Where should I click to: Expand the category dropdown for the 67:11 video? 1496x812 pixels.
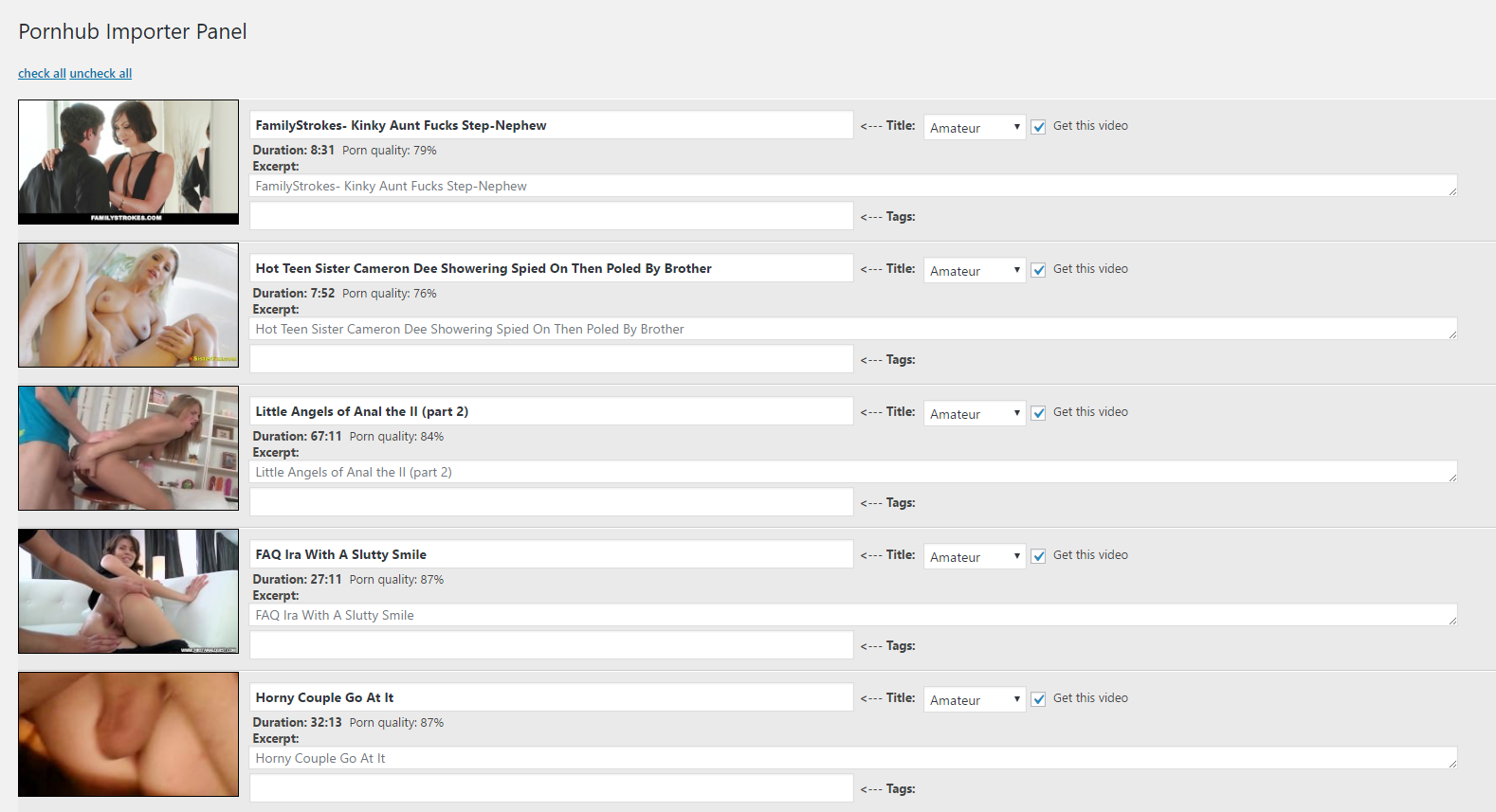click(x=975, y=413)
